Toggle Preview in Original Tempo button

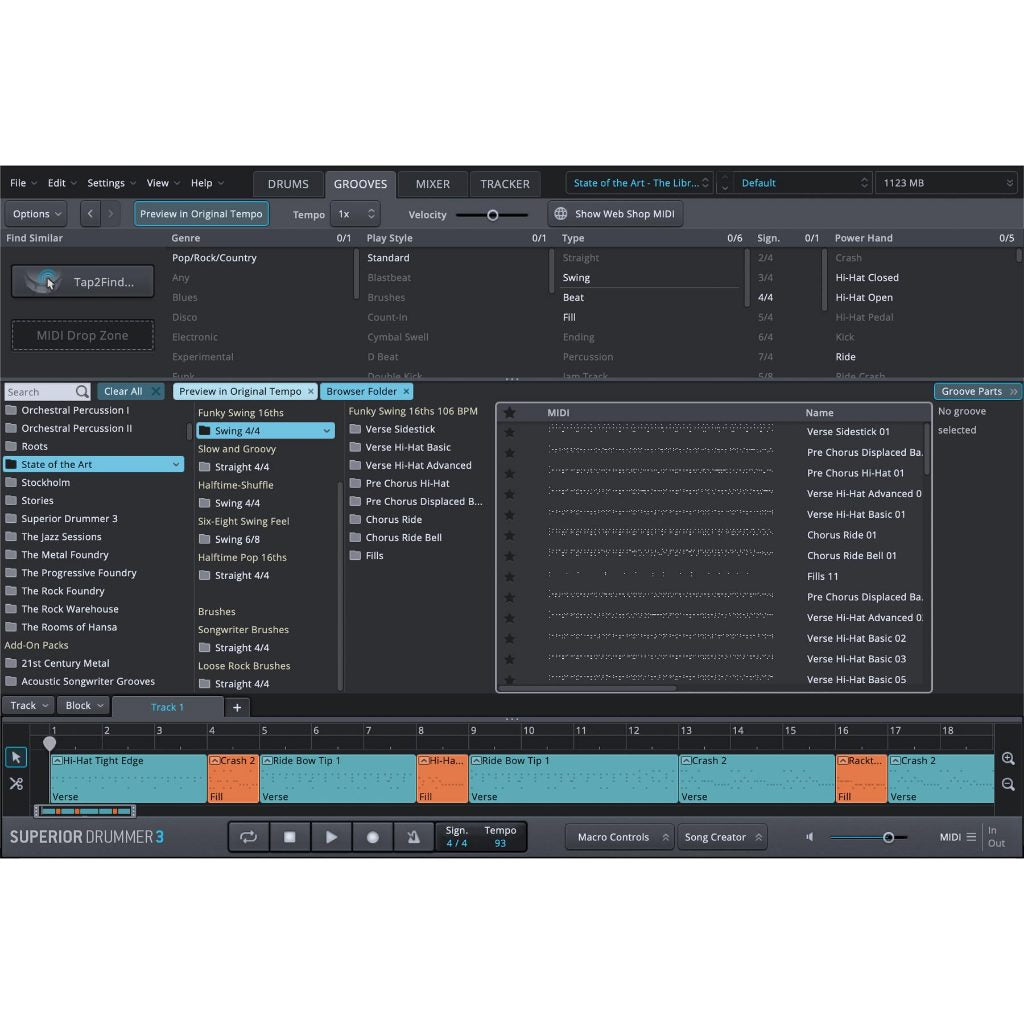201,214
